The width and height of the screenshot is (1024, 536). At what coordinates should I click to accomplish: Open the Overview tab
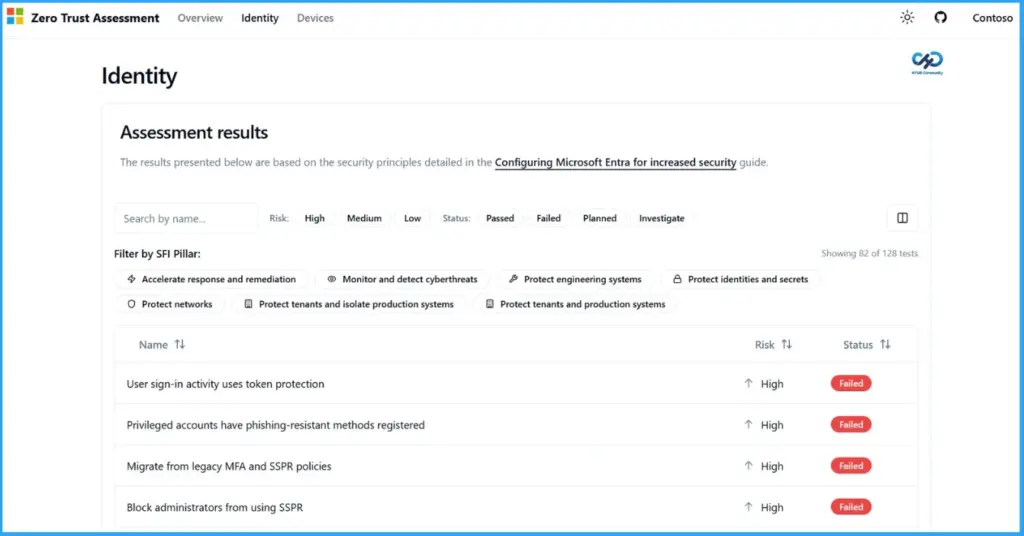click(200, 18)
